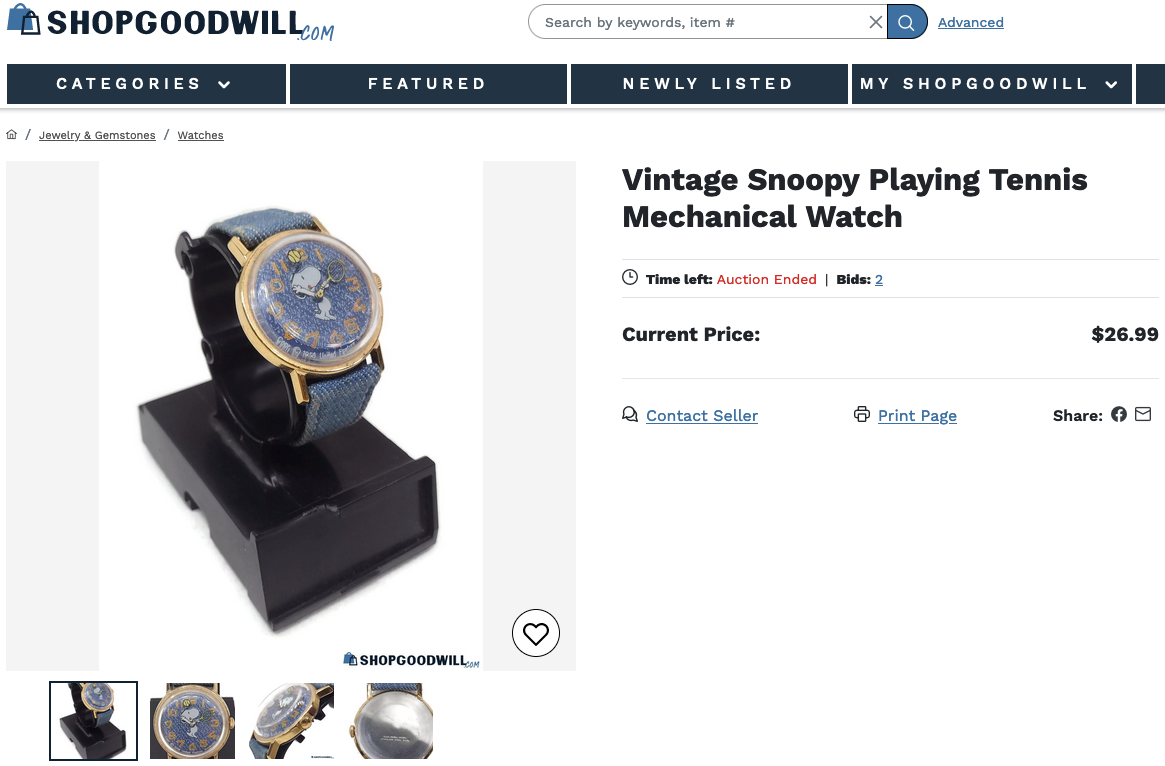Share listing on Facebook icon
Viewport: 1165px width, 766px height.
1119,415
